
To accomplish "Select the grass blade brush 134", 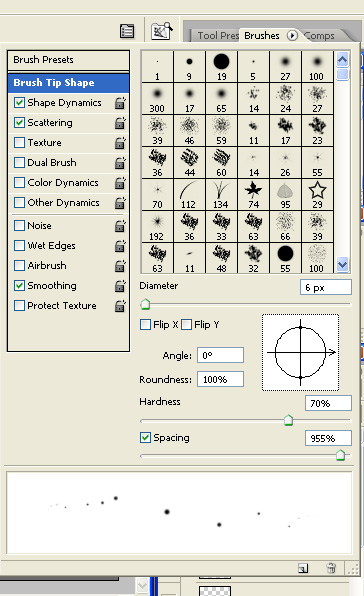I will pyautogui.click(x=221, y=195).
